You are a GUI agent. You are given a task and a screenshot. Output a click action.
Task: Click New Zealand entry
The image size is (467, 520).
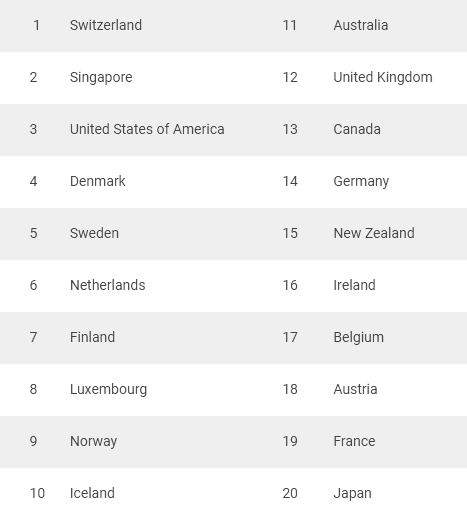(x=374, y=233)
